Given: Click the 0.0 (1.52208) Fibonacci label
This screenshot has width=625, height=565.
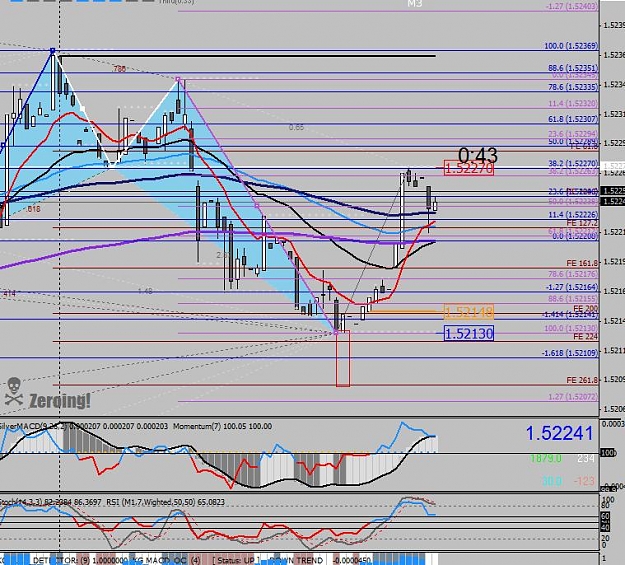Looking at the screenshot, I should [x=573, y=236].
